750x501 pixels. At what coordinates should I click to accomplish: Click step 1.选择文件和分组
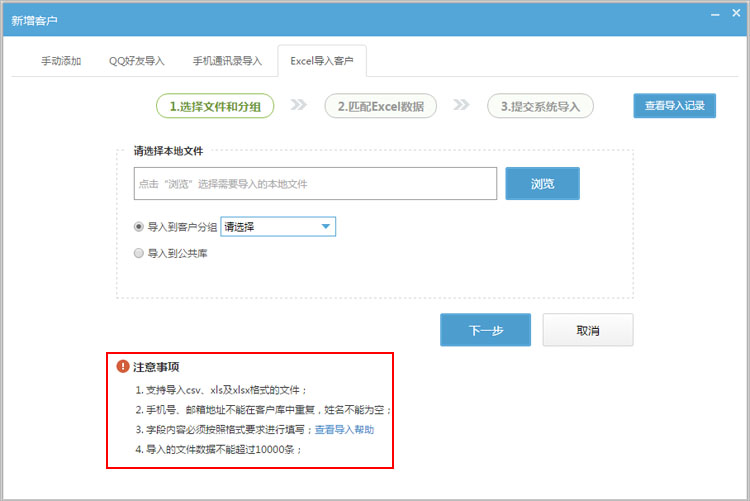click(x=215, y=106)
